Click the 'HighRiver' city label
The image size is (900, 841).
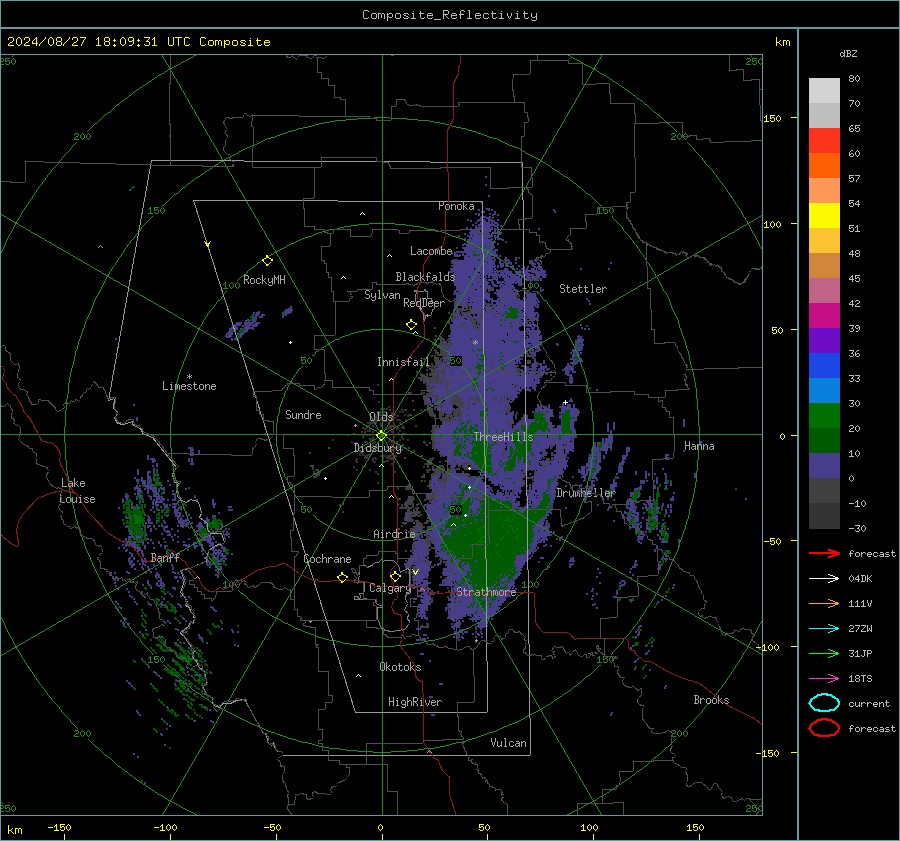click(x=414, y=702)
